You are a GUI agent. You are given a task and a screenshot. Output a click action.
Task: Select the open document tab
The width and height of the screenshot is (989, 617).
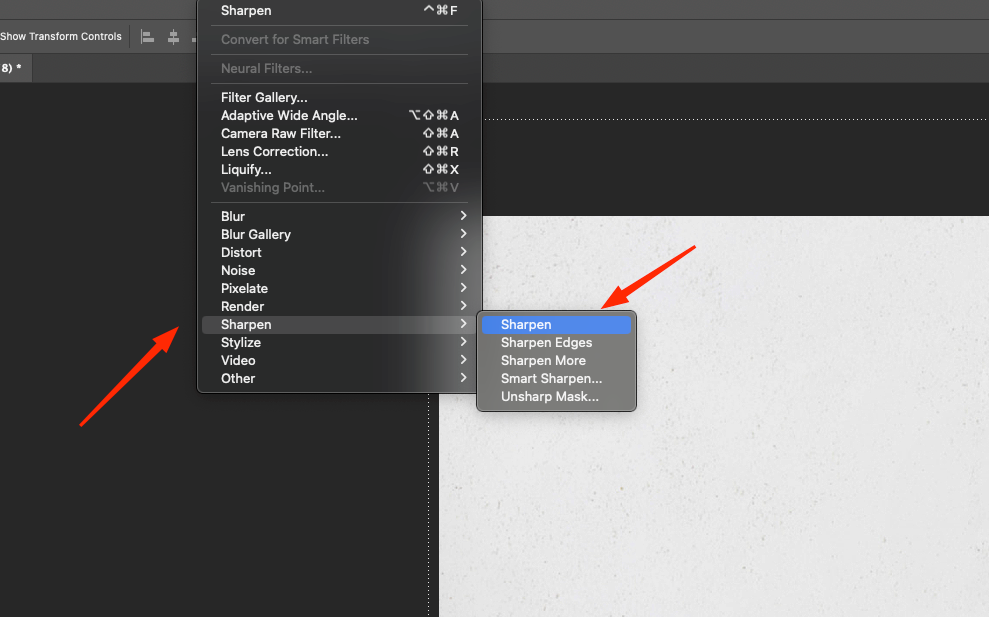(14, 68)
